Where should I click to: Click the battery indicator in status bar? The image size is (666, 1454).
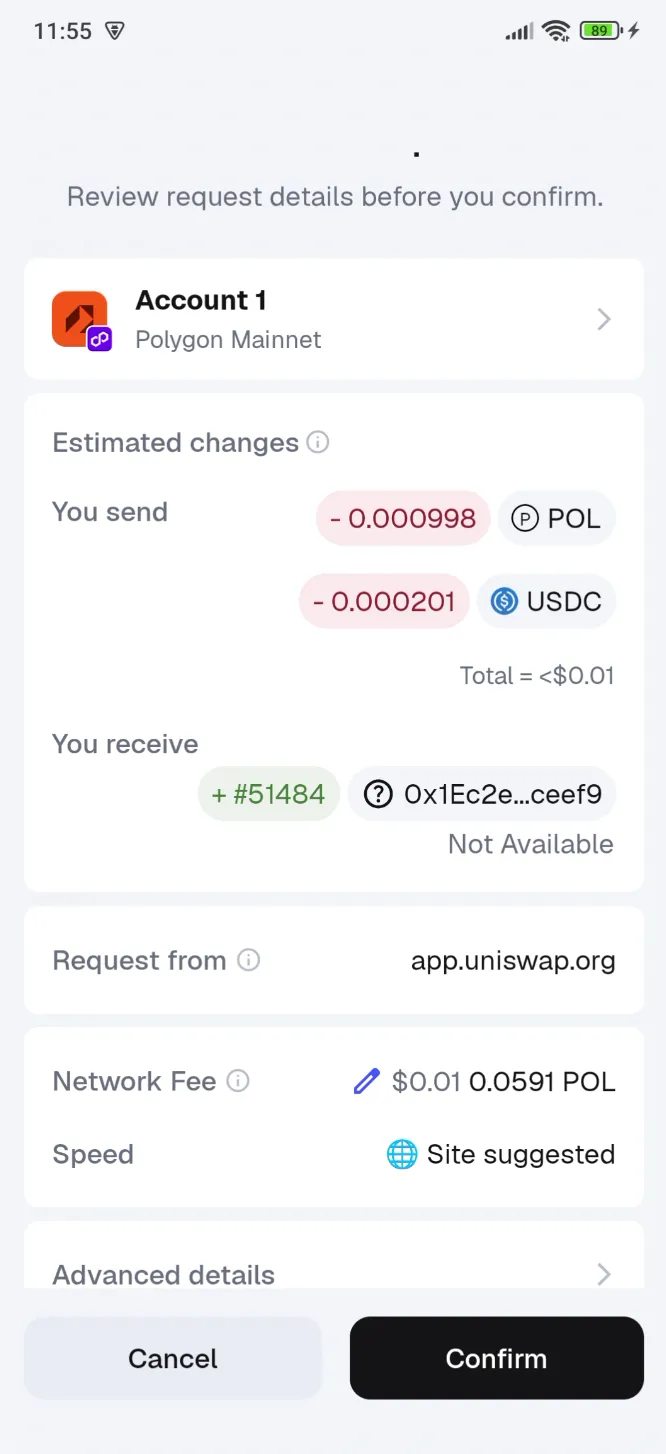tap(597, 31)
